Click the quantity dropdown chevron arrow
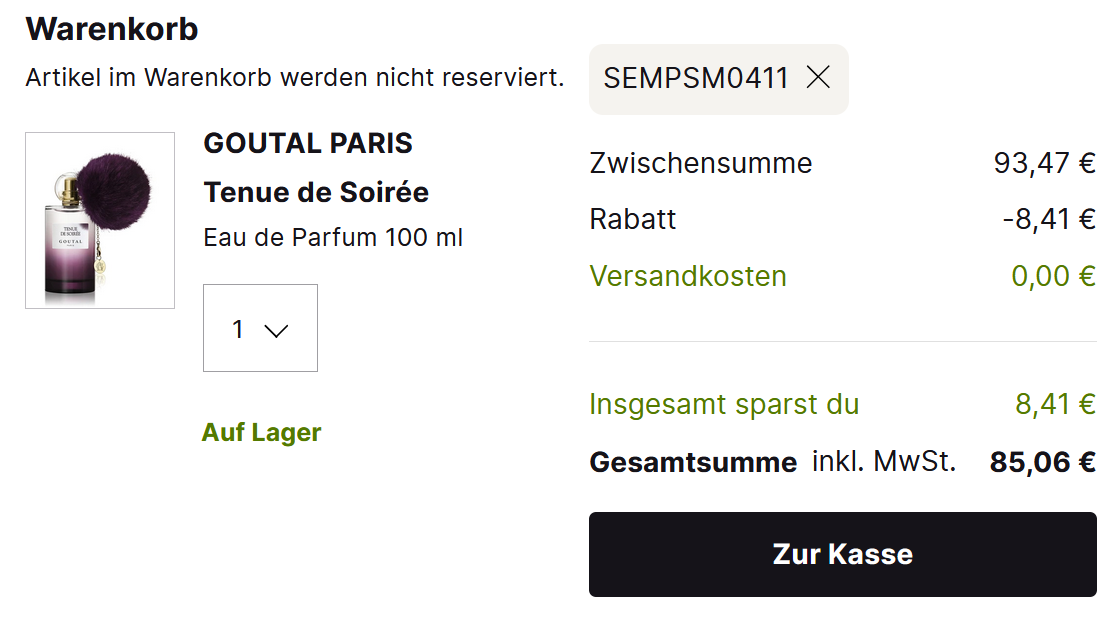The height and width of the screenshot is (617, 1118). click(276, 330)
